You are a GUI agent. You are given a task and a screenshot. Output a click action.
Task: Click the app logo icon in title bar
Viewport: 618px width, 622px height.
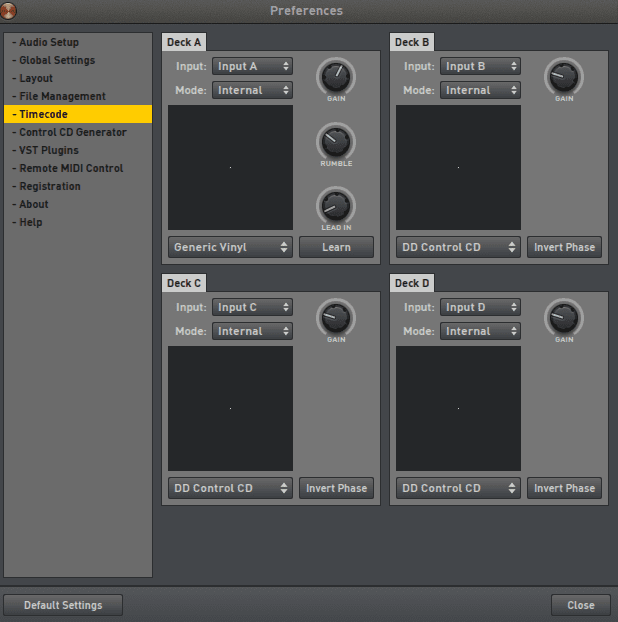point(11,11)
